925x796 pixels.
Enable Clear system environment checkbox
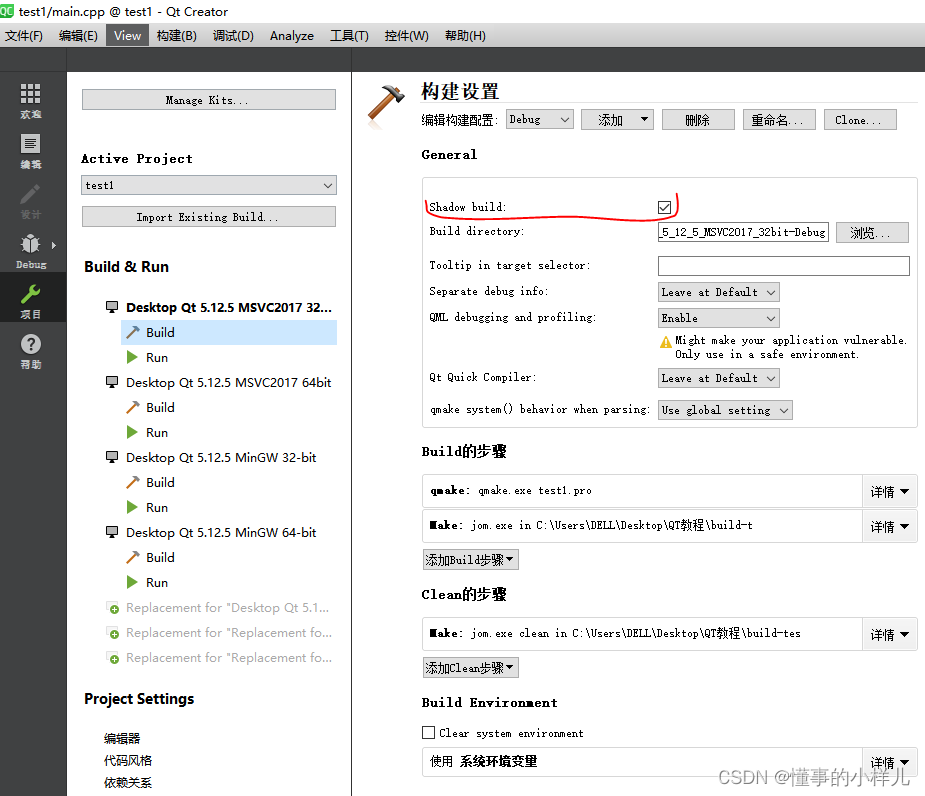coord(428,732)
